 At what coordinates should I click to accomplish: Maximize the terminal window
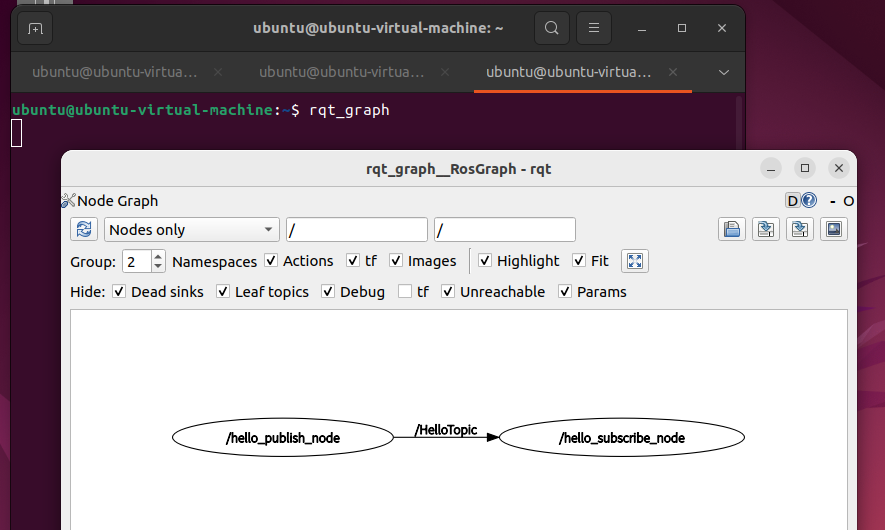point(682,28)
